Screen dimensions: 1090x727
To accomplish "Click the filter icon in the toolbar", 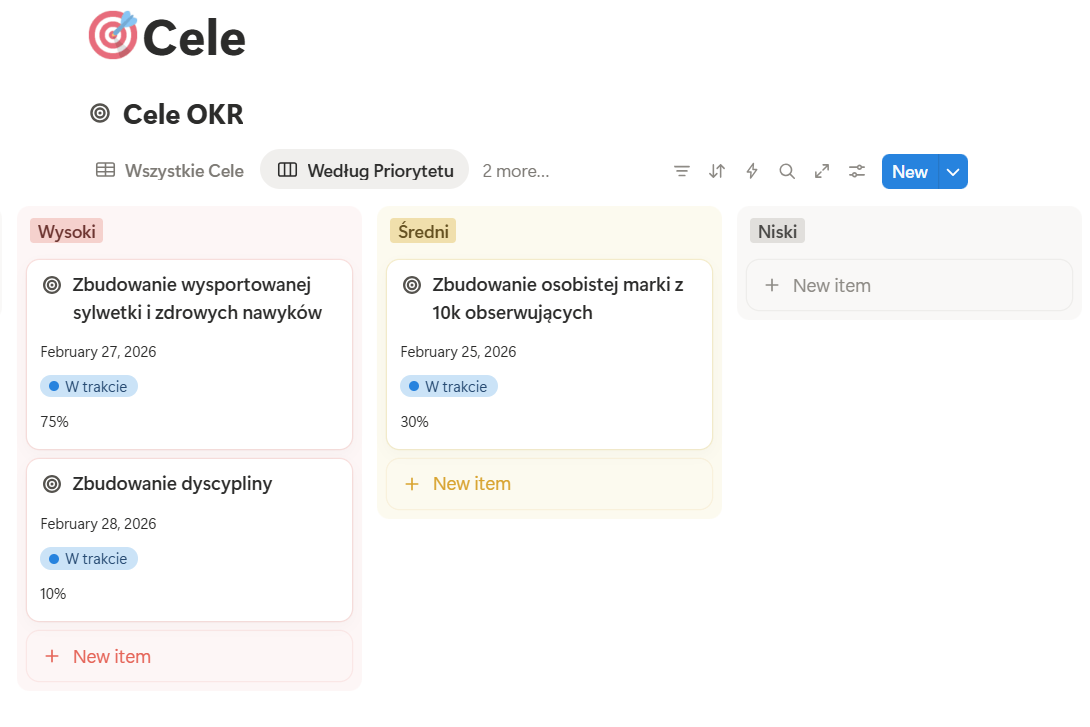I will (x=682, y=171).
